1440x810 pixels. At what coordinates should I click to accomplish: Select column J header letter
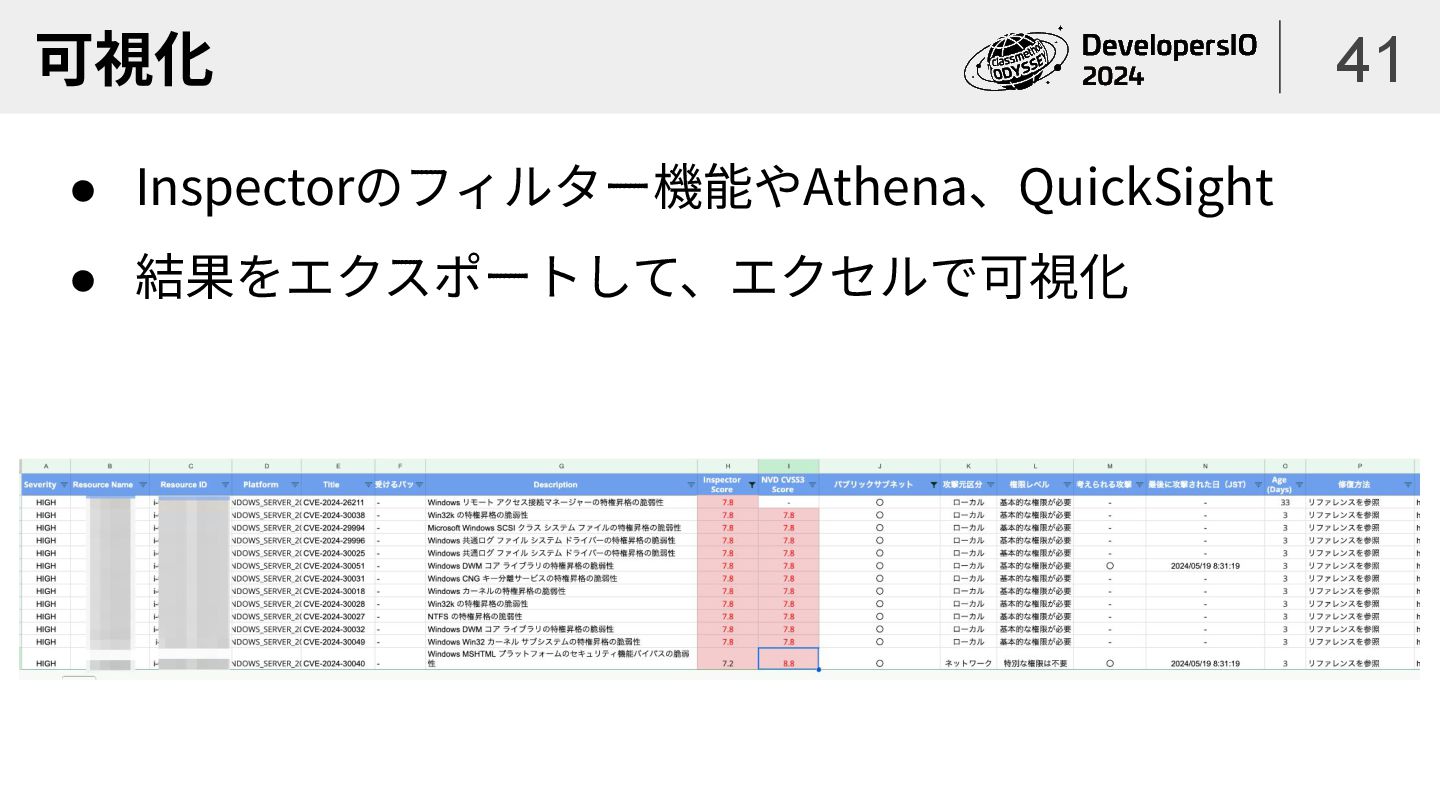point(880,466)
